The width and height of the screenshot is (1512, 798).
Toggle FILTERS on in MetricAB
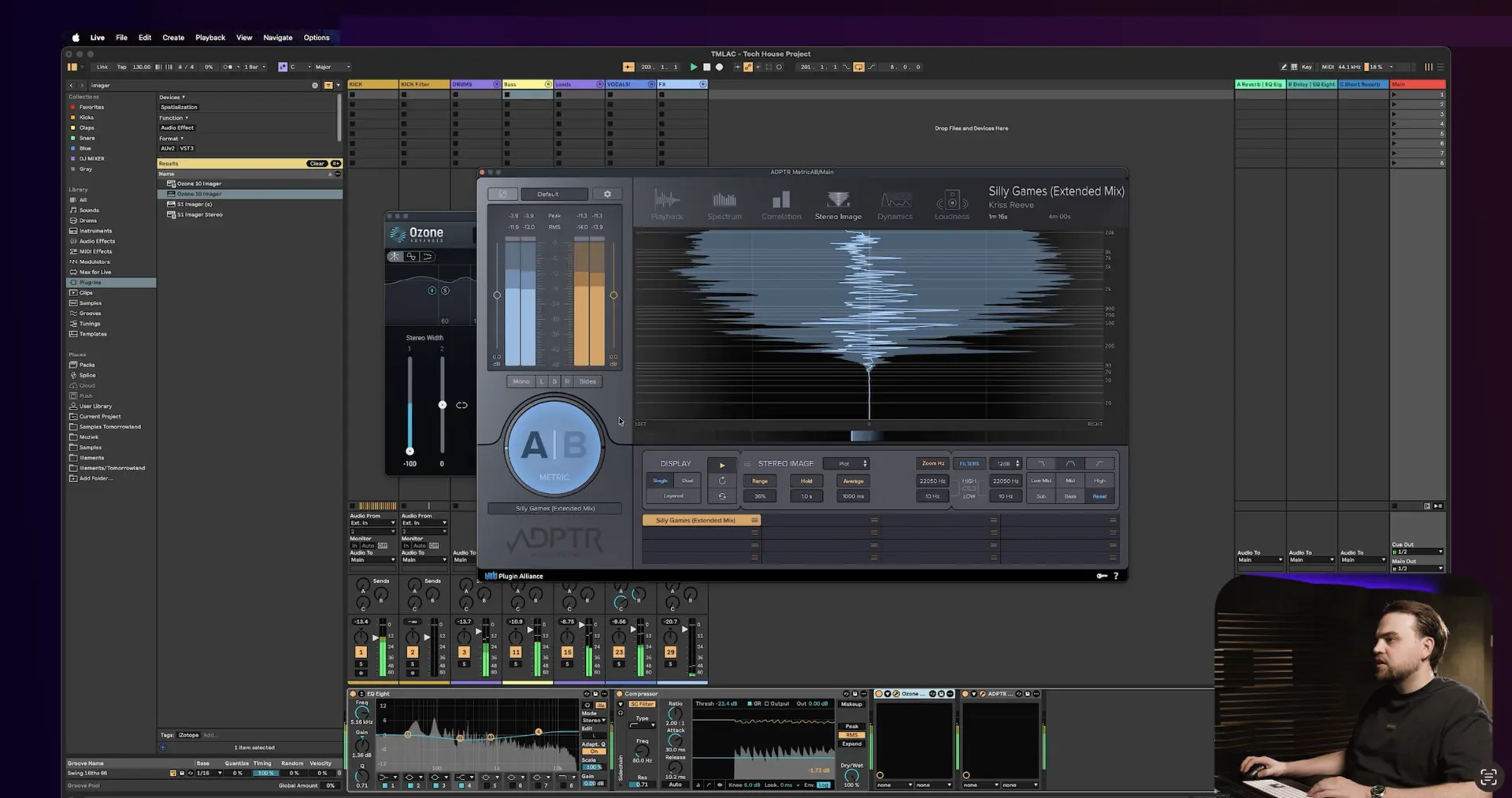pos(969,463)
